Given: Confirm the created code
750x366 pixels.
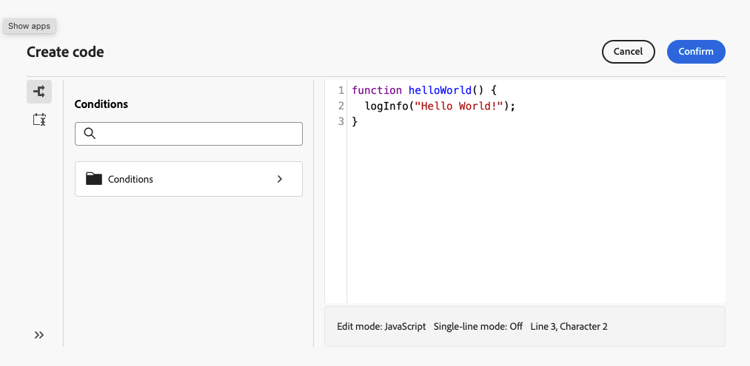Looking at the screenshot, I should click(696, 52).
